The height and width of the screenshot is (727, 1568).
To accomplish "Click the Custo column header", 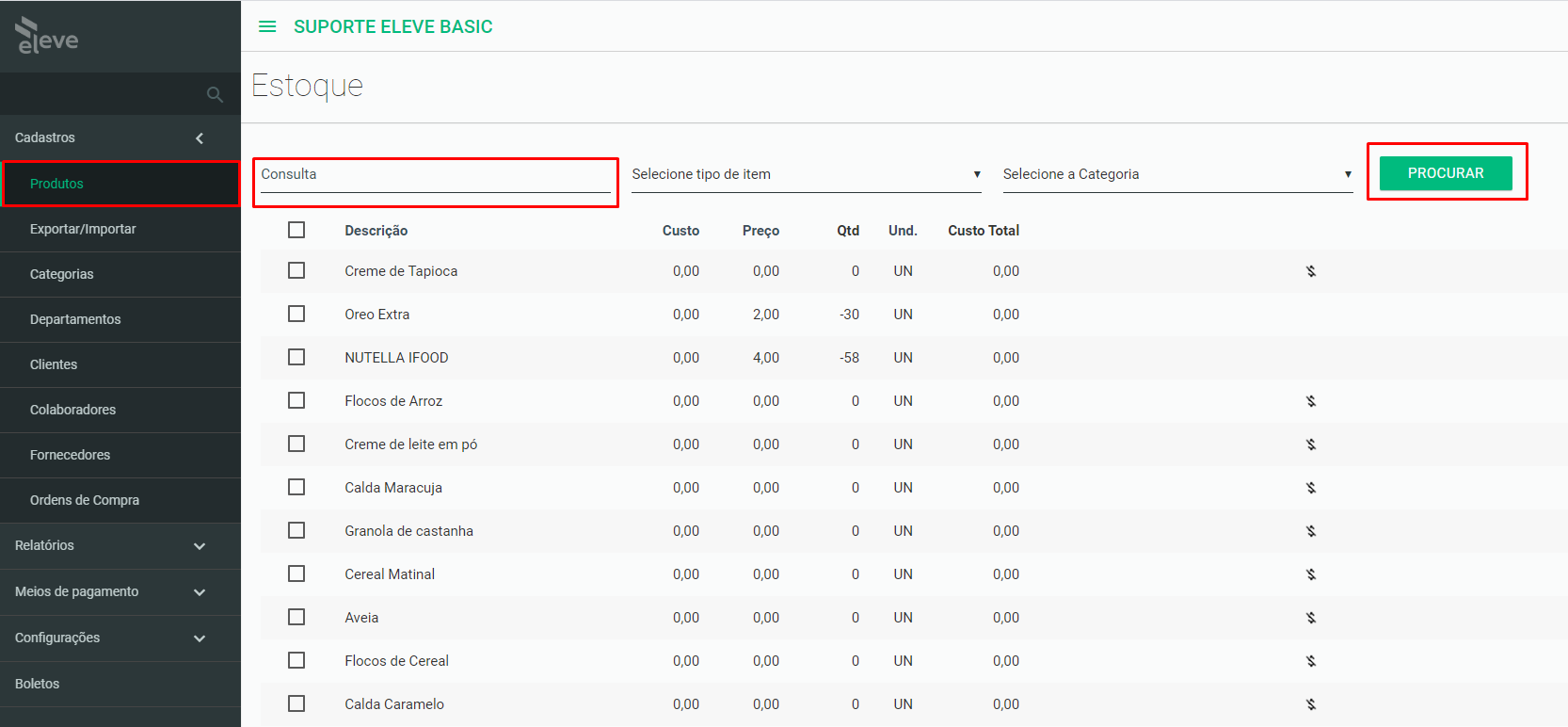I will pyautogui.click(x=680, y=231).
